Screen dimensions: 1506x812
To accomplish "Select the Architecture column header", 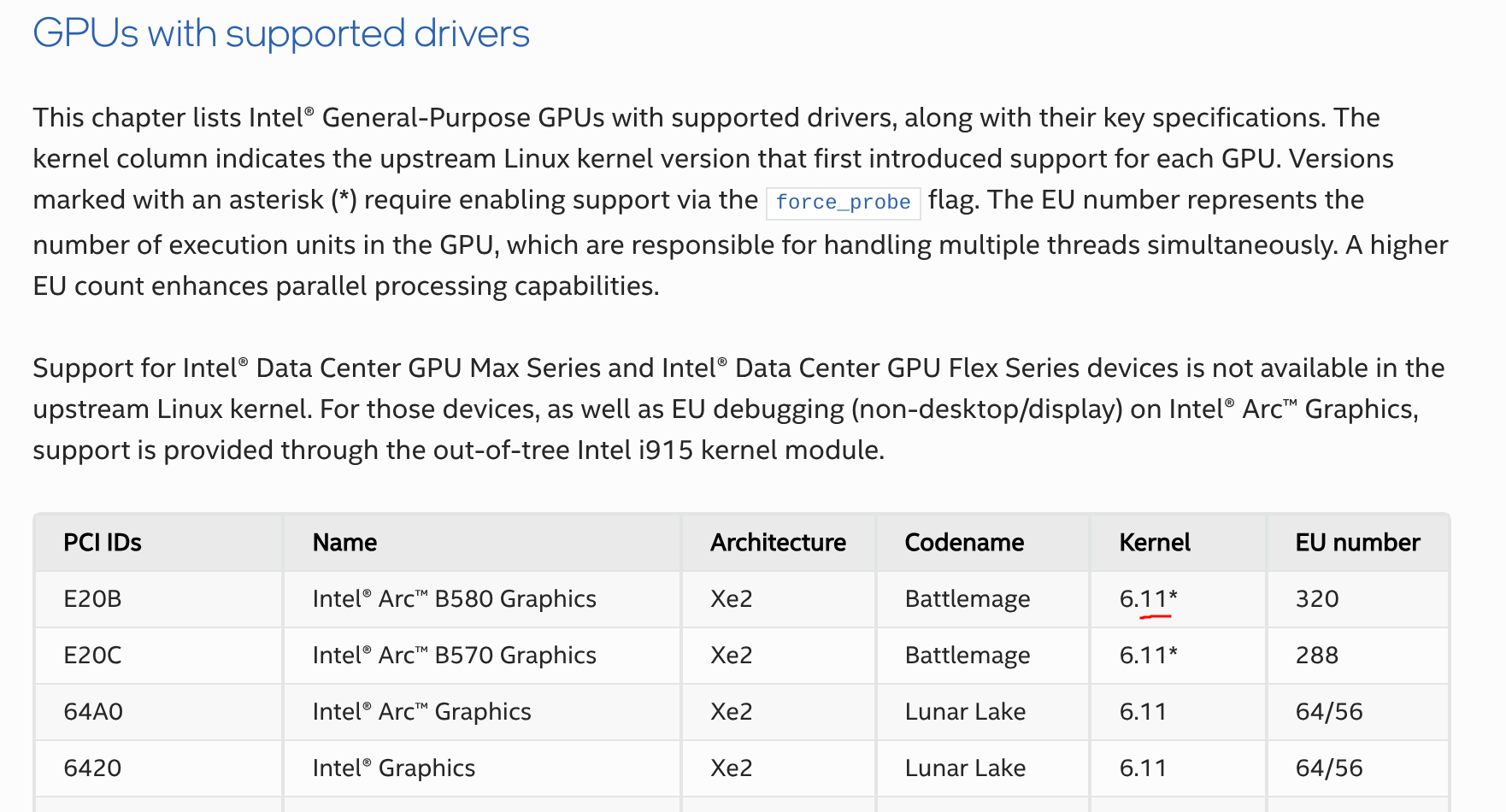I will pos(778,543).
